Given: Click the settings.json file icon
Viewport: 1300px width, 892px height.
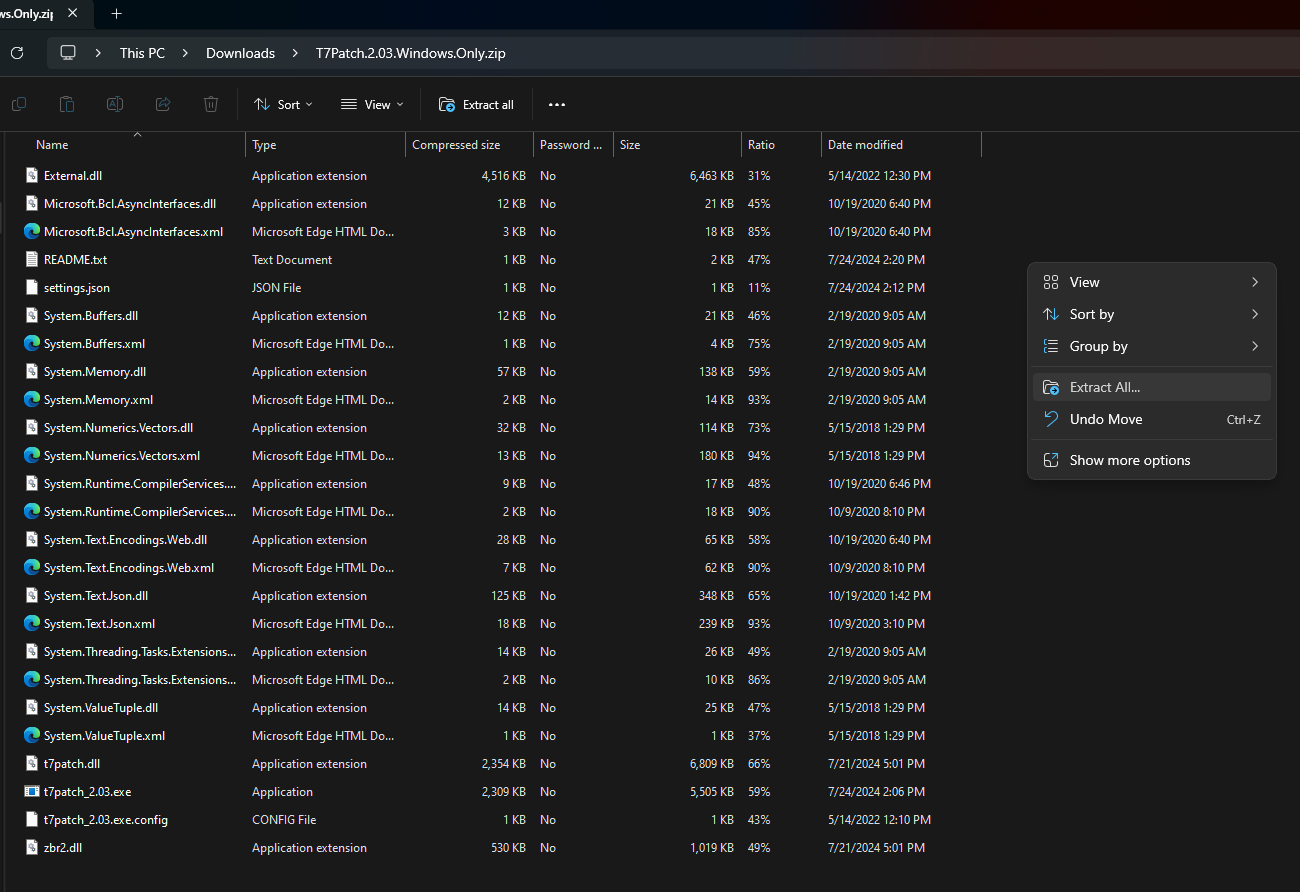Looking at the screenshot, I should click(32, 287).
